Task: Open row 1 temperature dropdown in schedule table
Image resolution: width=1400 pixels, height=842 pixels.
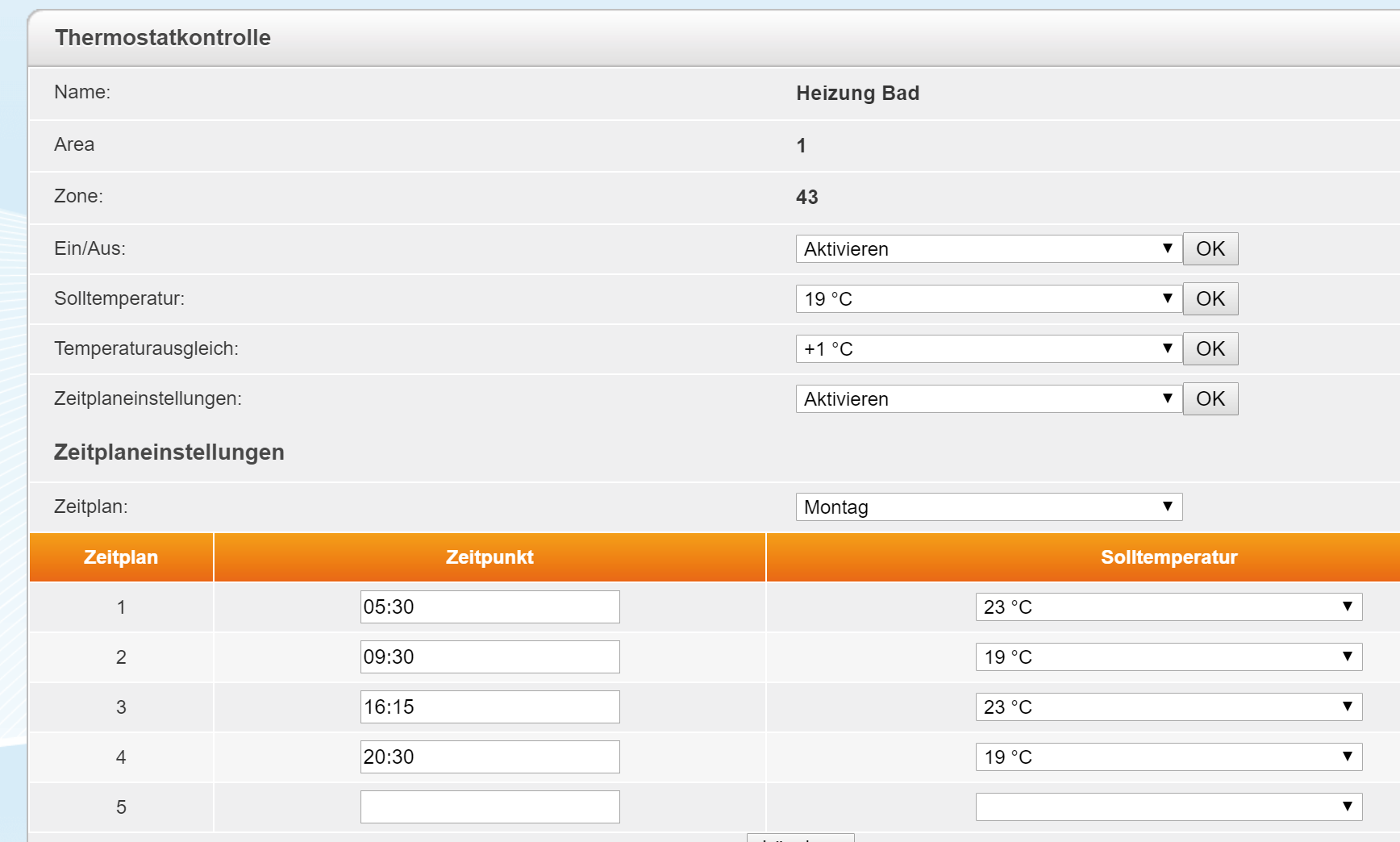Action: click(x=1168, y=607)
